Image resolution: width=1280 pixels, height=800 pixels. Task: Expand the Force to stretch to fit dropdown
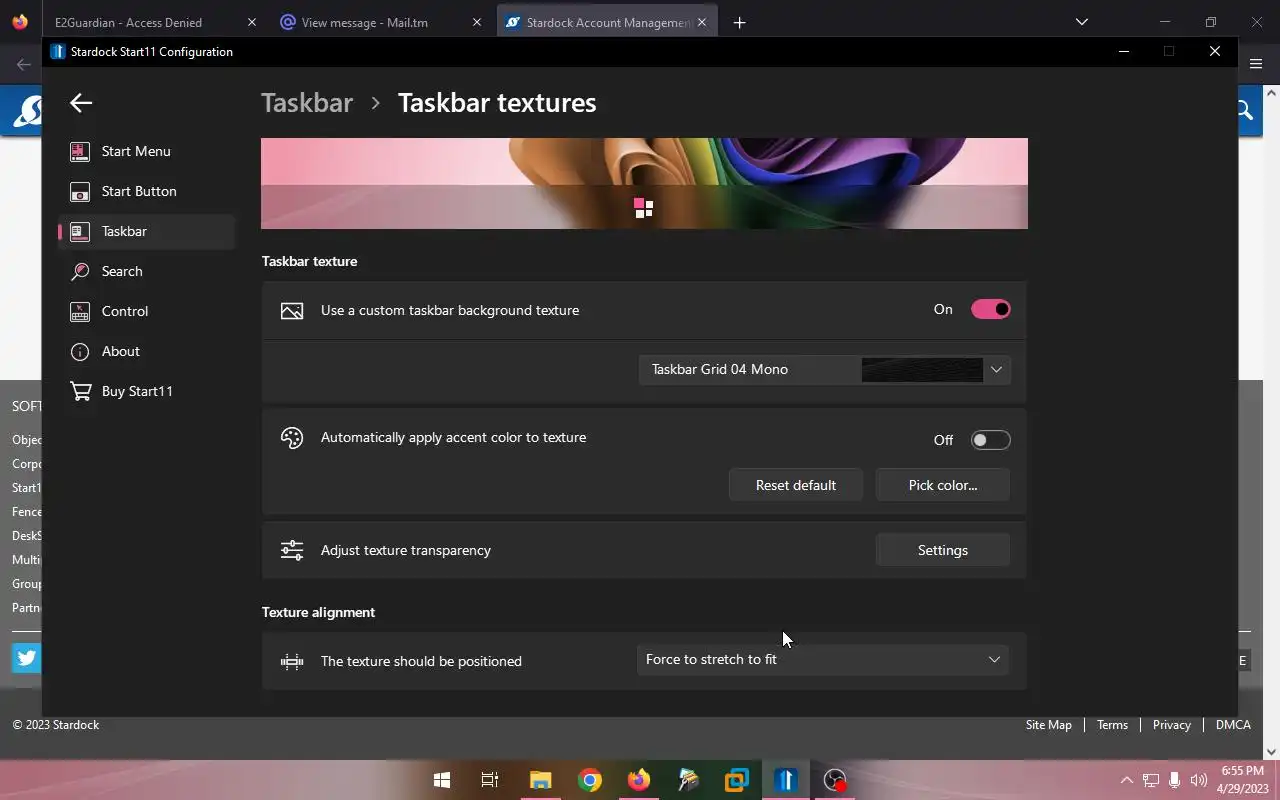tap(823, 659)
